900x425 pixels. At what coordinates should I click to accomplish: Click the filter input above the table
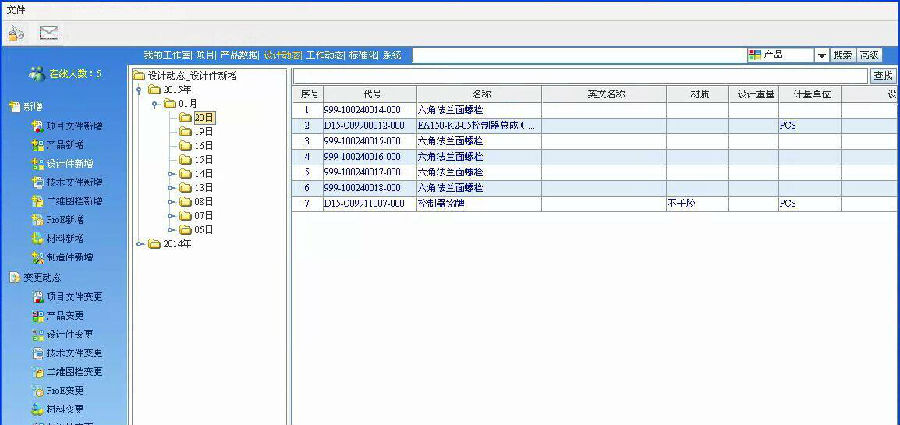[x=580, y=76]
